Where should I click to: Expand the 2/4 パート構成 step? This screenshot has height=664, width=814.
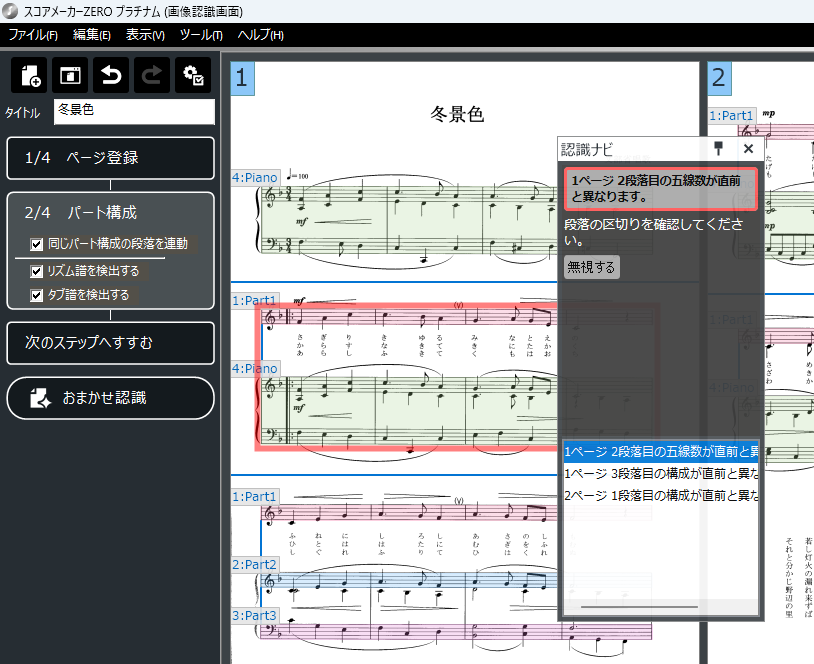point(110,213)
